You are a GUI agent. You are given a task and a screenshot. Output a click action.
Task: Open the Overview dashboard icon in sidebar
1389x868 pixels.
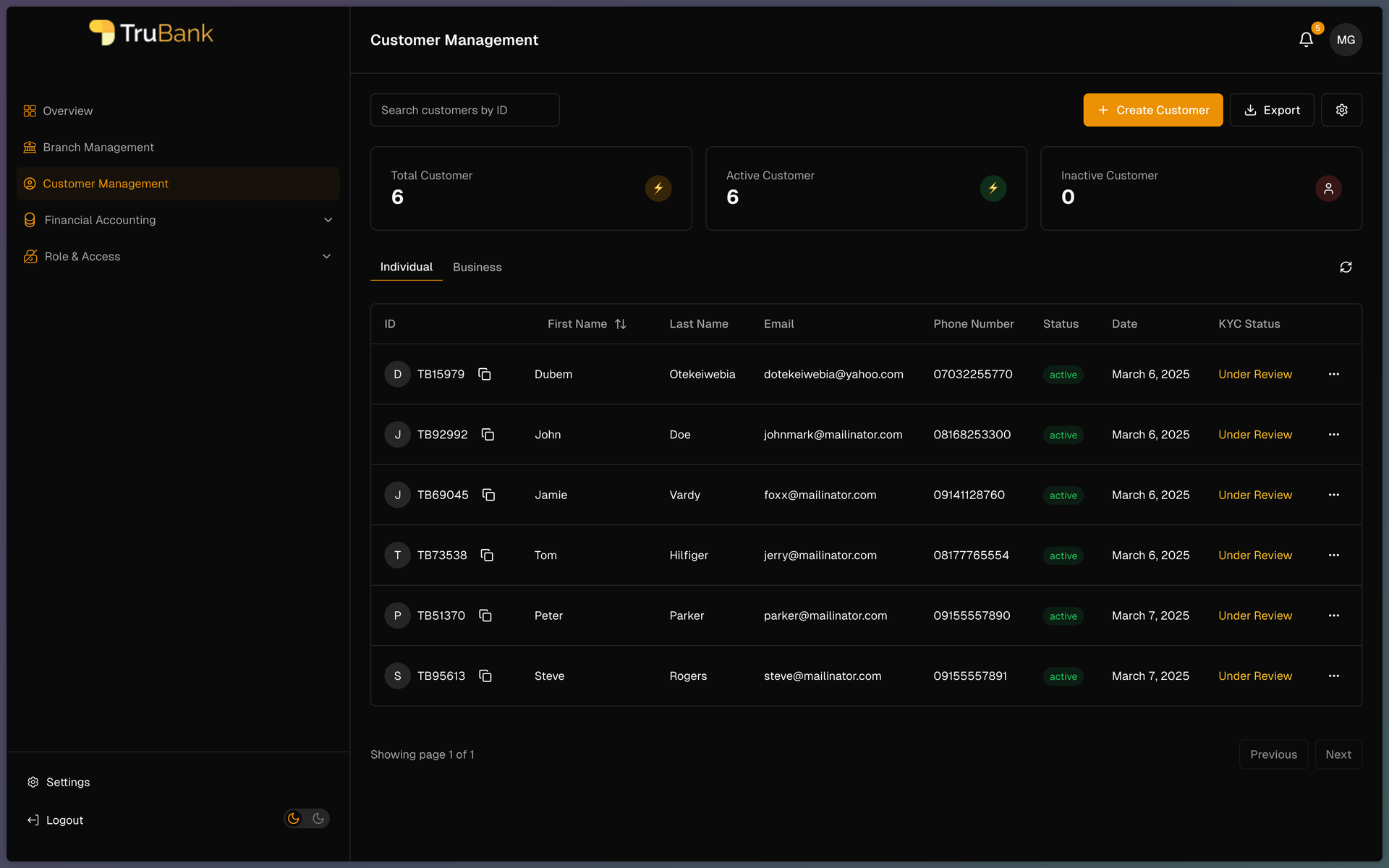30,110
